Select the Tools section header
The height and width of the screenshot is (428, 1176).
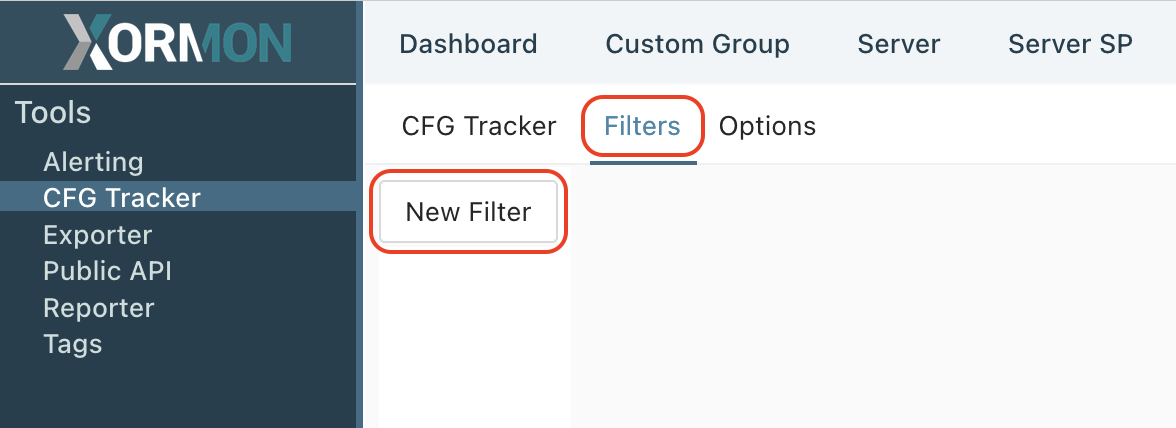tap(52, 112)
